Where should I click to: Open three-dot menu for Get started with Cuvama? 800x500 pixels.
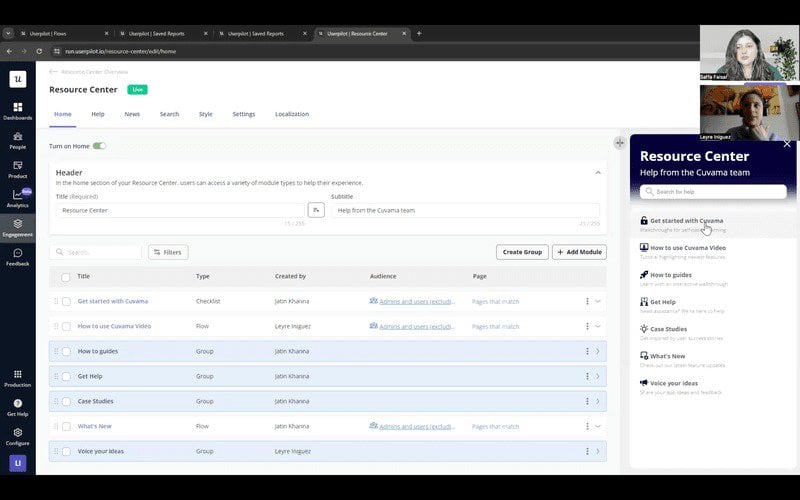586,301
